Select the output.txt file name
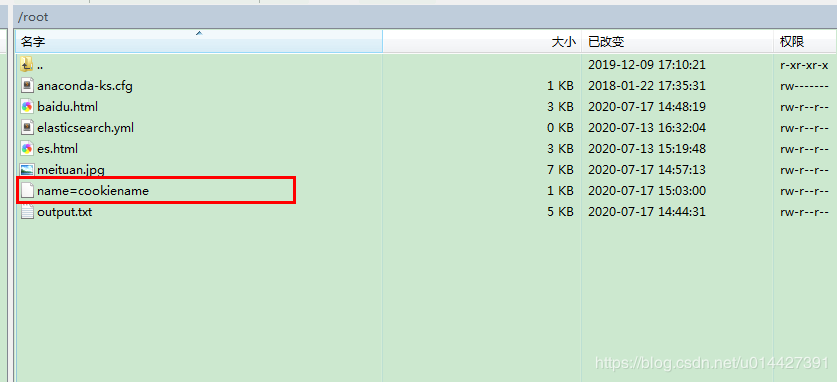 (x=65, y=212)
